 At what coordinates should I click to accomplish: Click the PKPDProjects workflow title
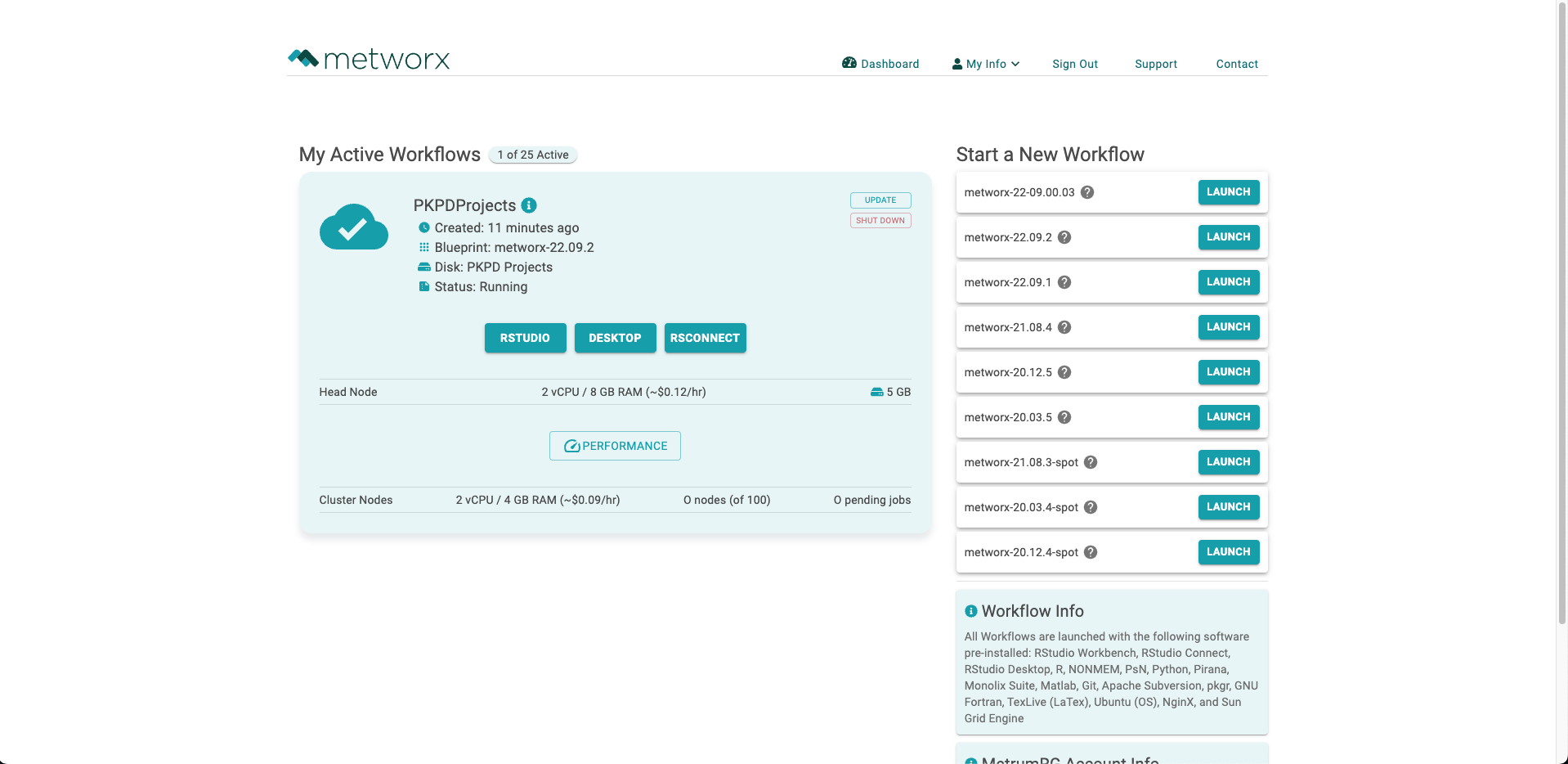tap(464, 205)
